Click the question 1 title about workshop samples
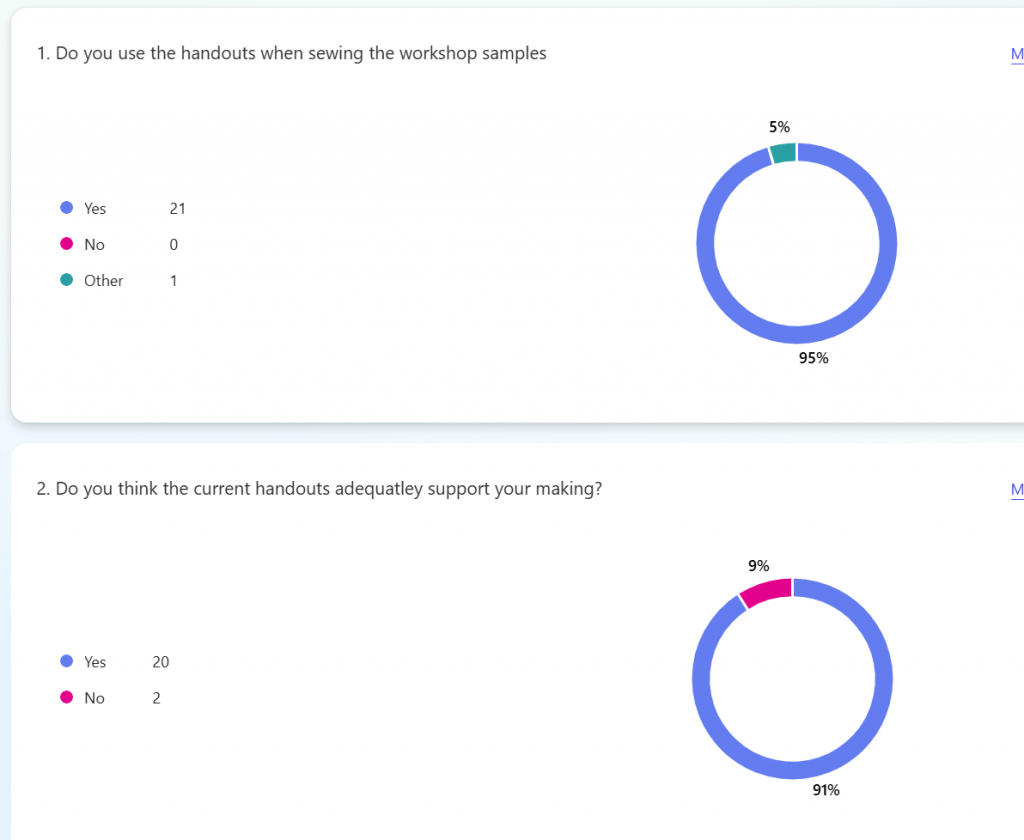The height and width of the screenshot is (840, 1024). point(292,54)
